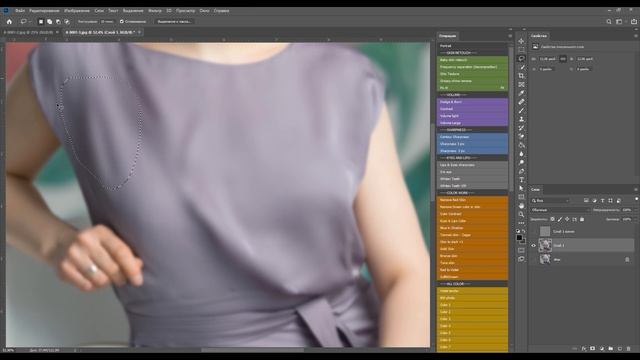The width and height of the screenshot is (640, 360).
Task: Open the Edit Toolbar ellipsis
Action: pyautogui.click(x=521, y=223)
